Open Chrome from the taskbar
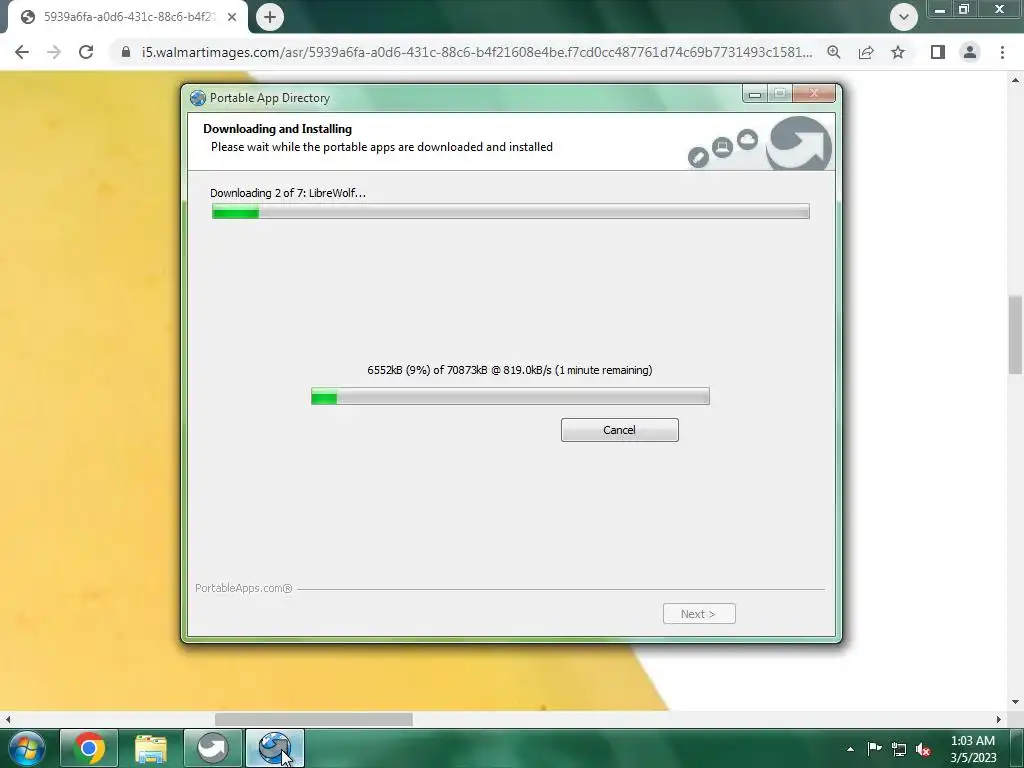This screenshot has width=1024, height=768. (89, 748)
